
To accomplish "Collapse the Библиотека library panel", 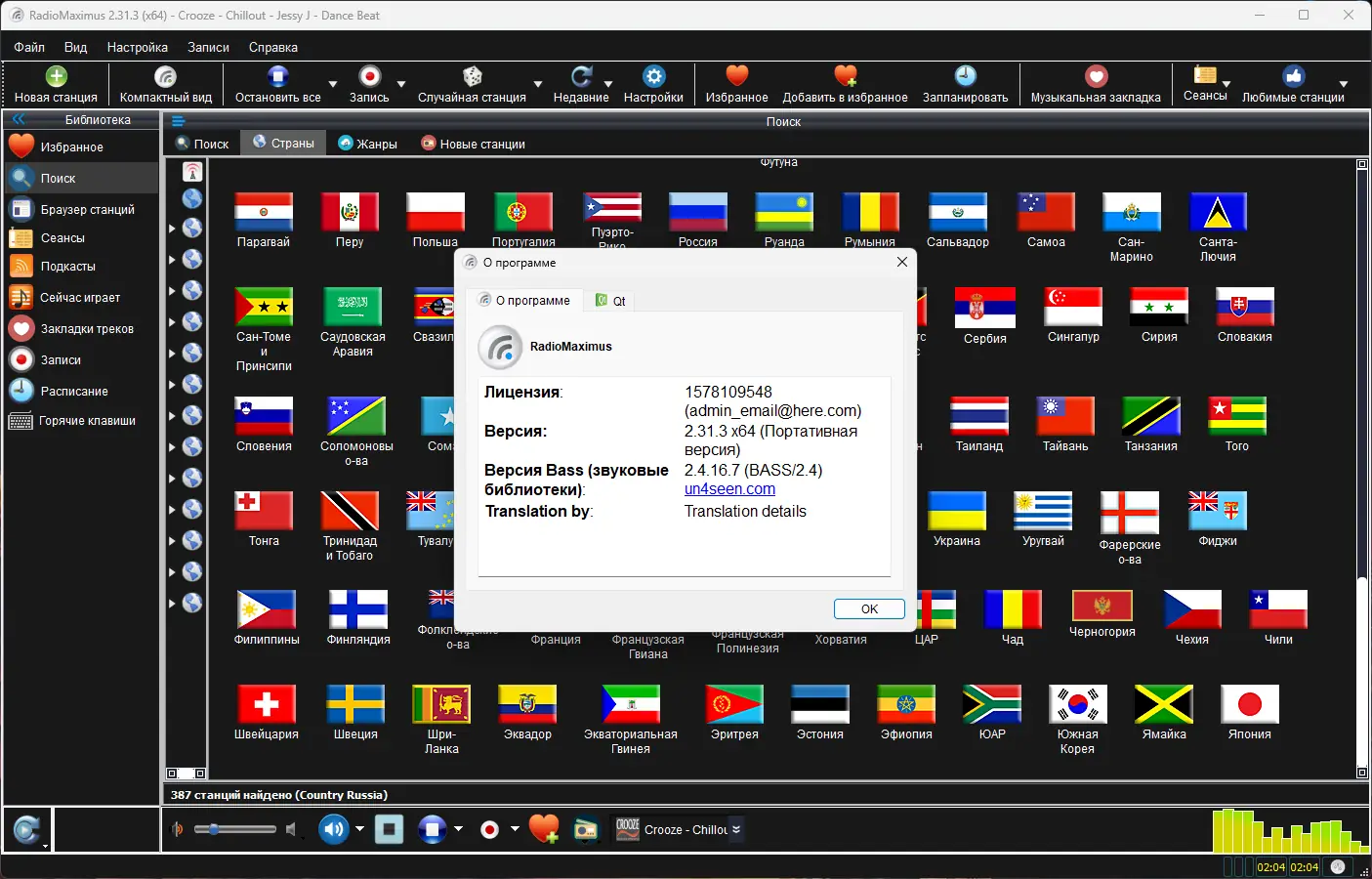I will 18,120.
